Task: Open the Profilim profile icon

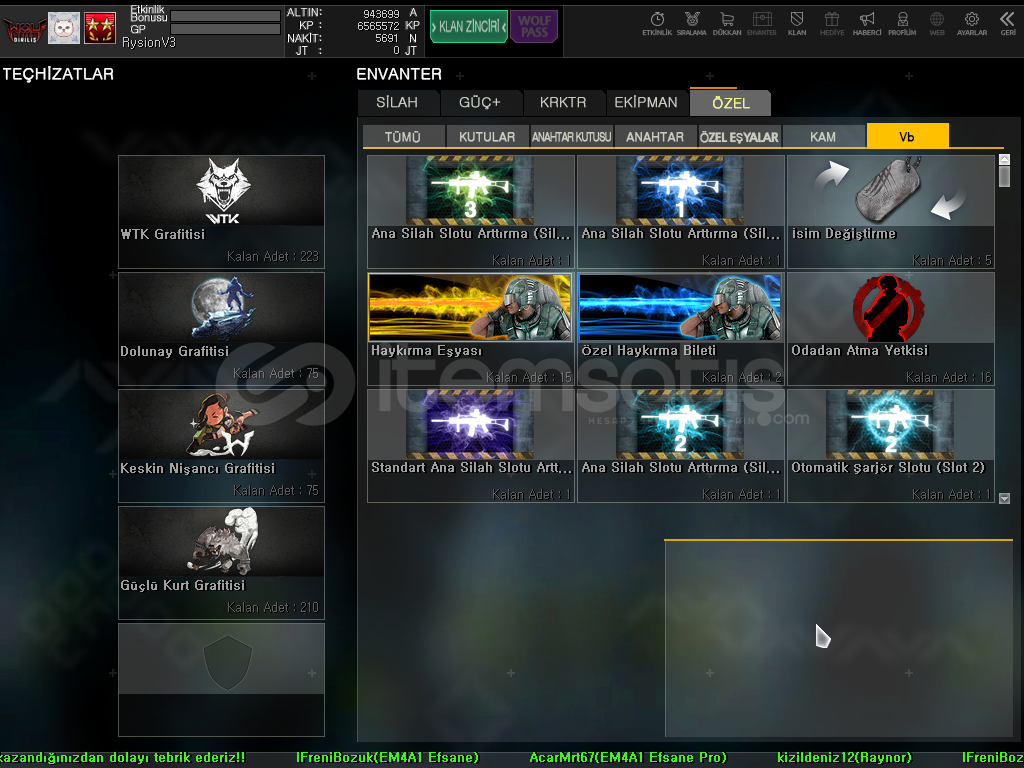Action: tap(902, 23)
